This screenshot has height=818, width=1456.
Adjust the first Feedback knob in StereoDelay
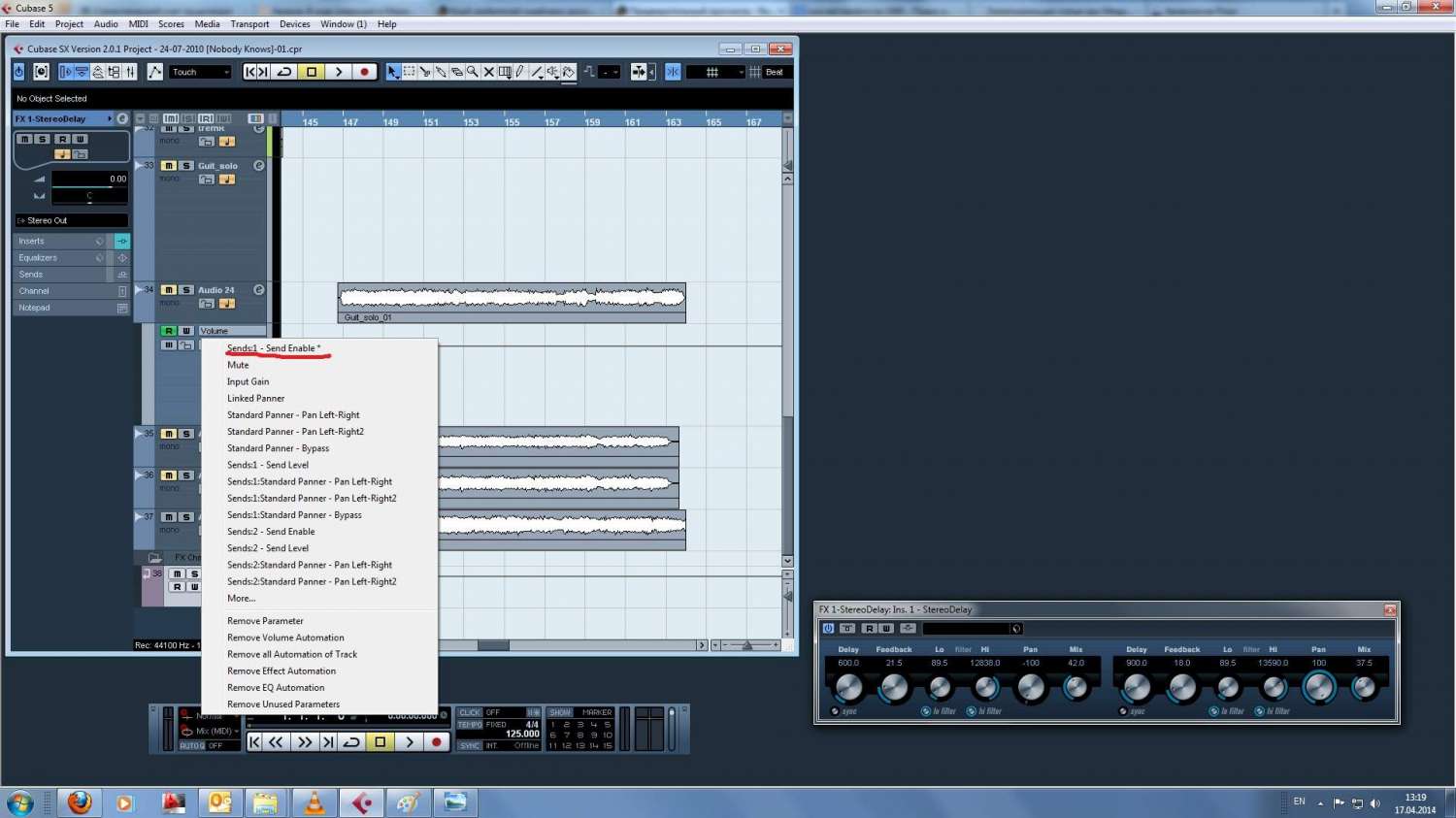point(893,687)
